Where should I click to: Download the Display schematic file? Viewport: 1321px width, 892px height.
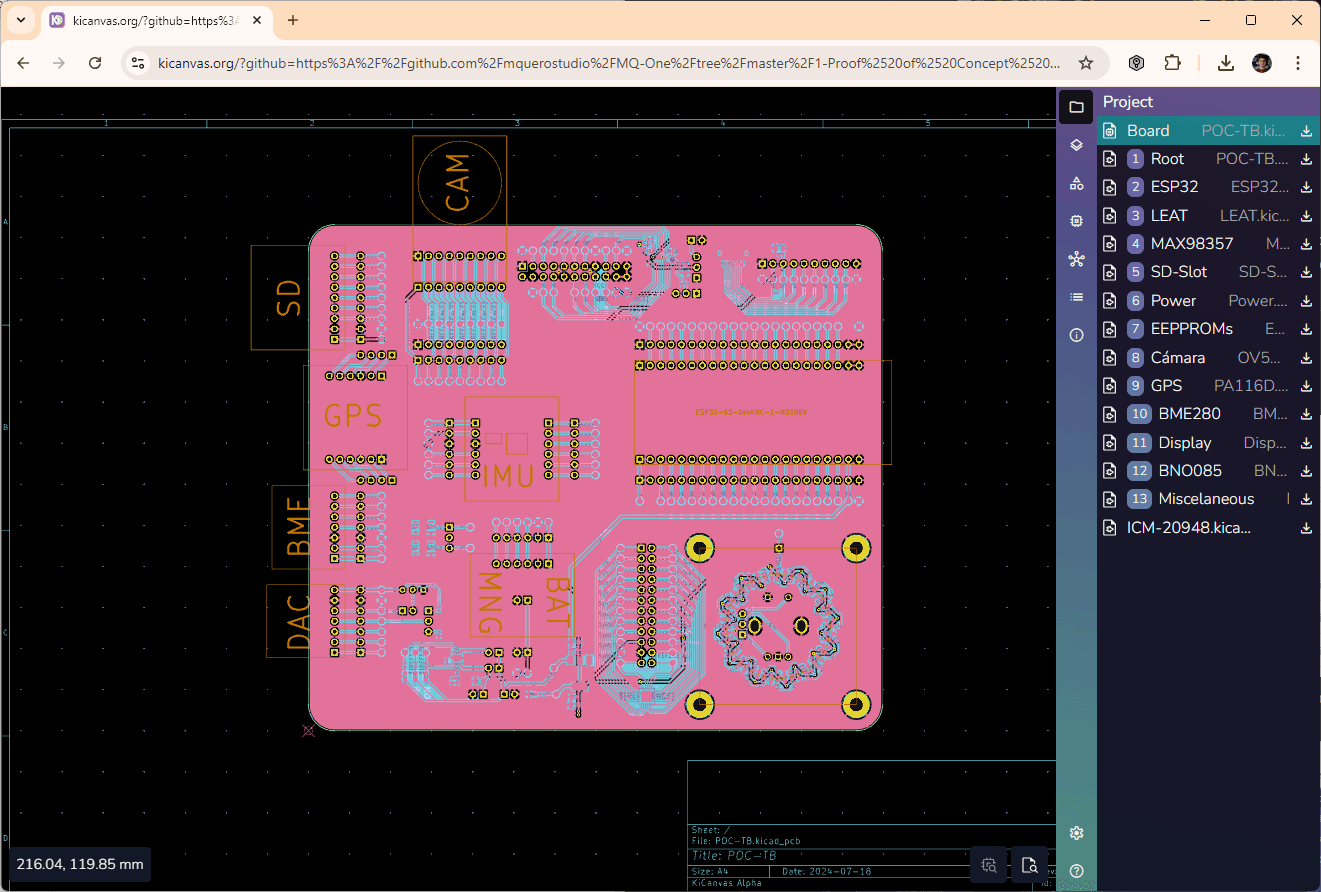tap(1306, 443)
